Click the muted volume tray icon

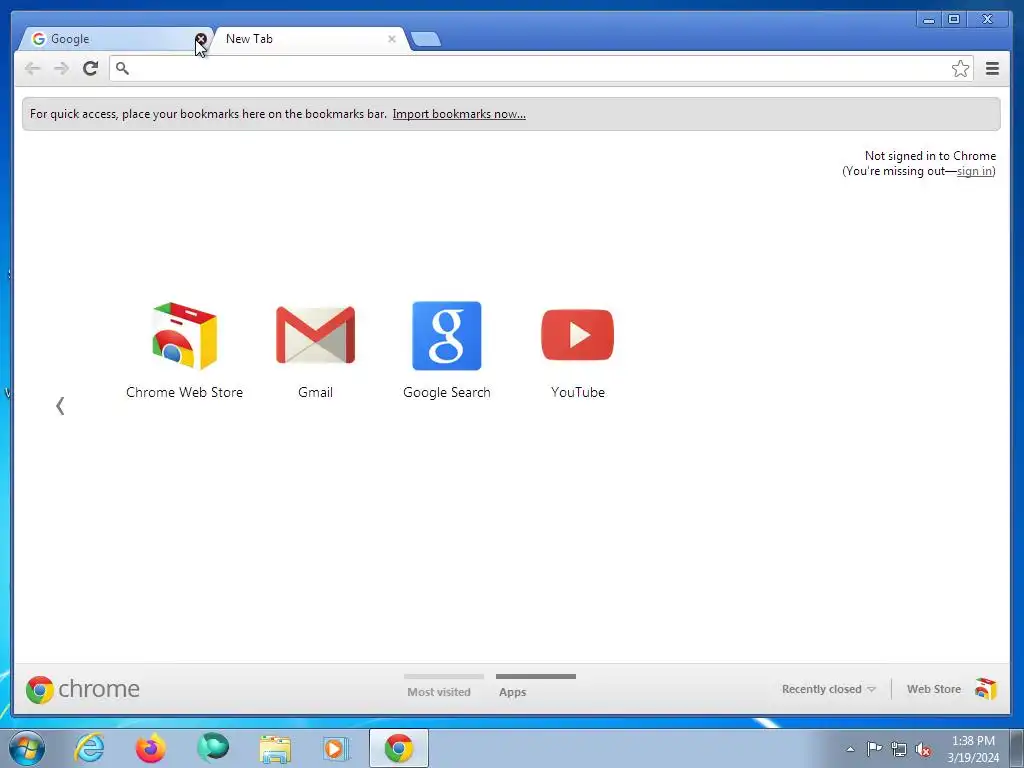(923, 750)
